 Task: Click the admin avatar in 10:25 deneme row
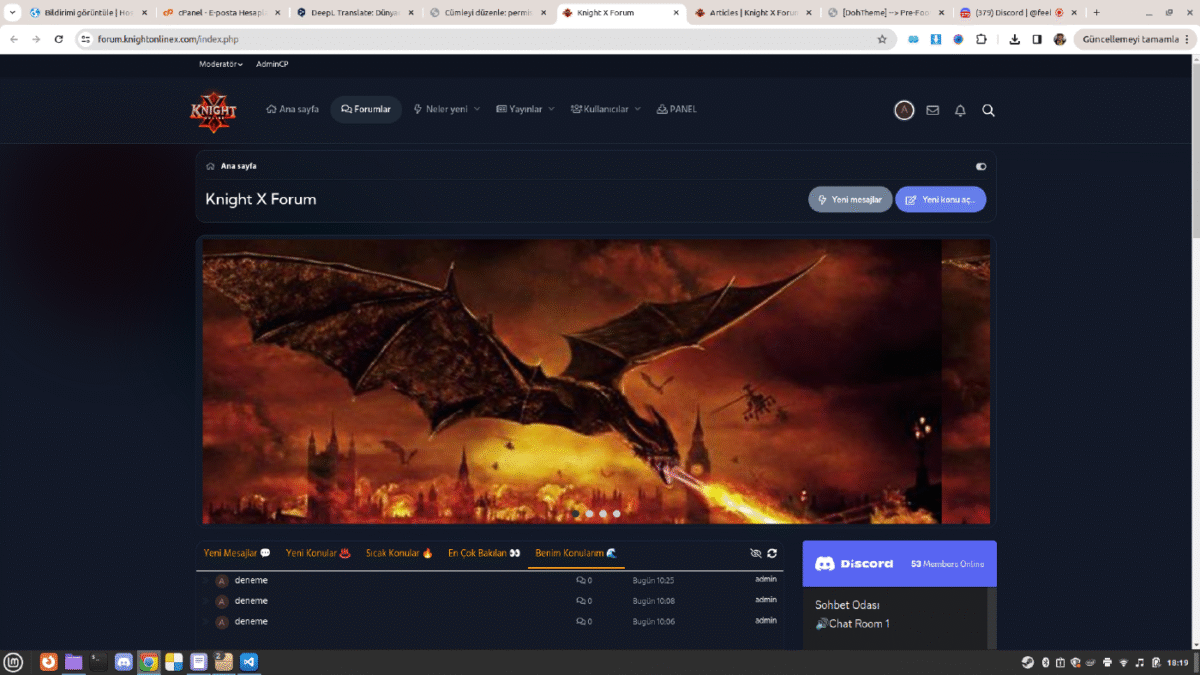coord(221,581)
